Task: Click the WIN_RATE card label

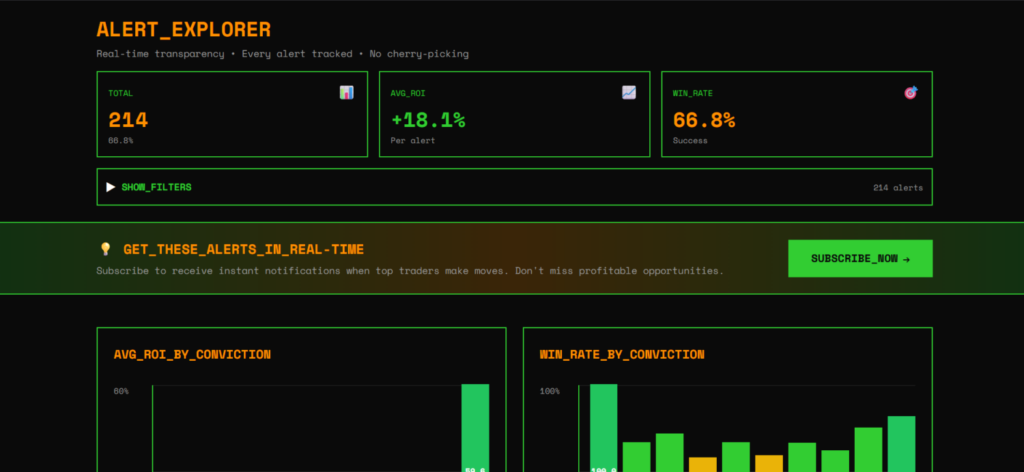Action: point(693,93)
